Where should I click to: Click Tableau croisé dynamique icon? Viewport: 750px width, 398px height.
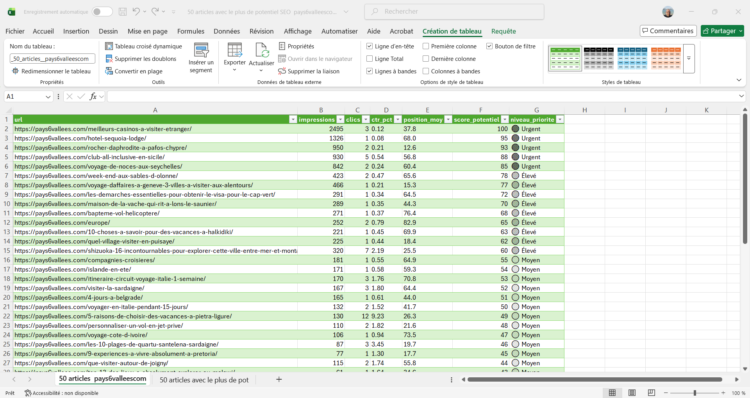109,46
